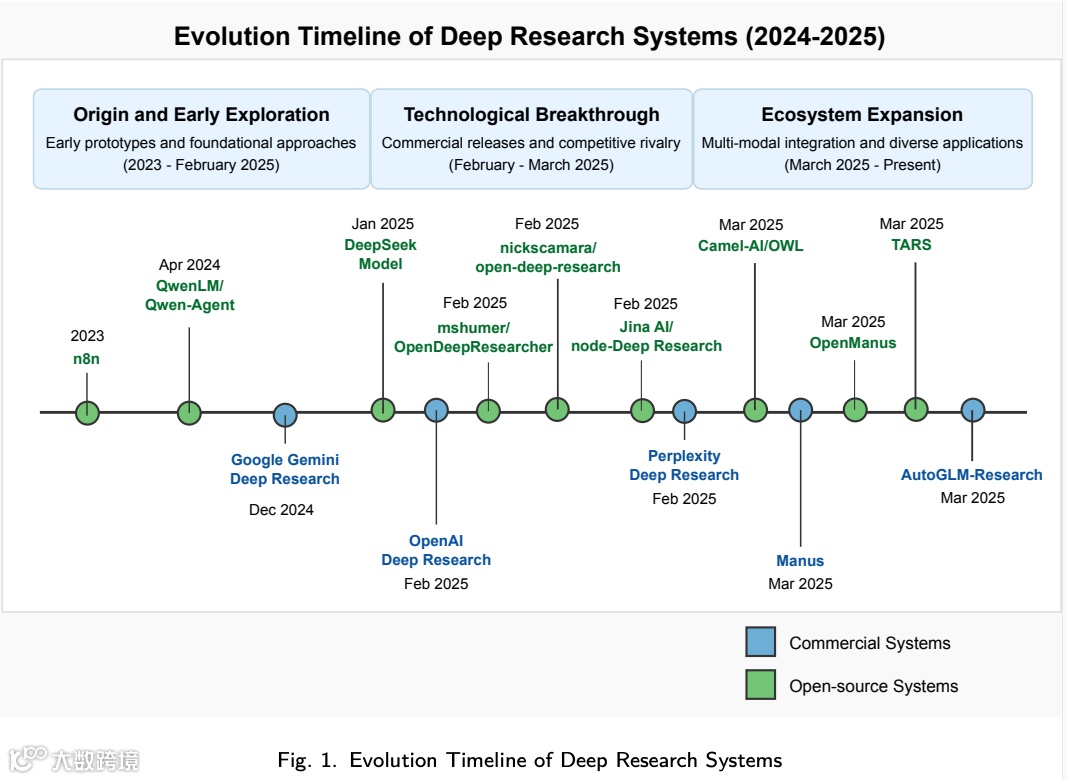Click the chart title Evolution Timeline of Deep Research Systems

[529, 36]
